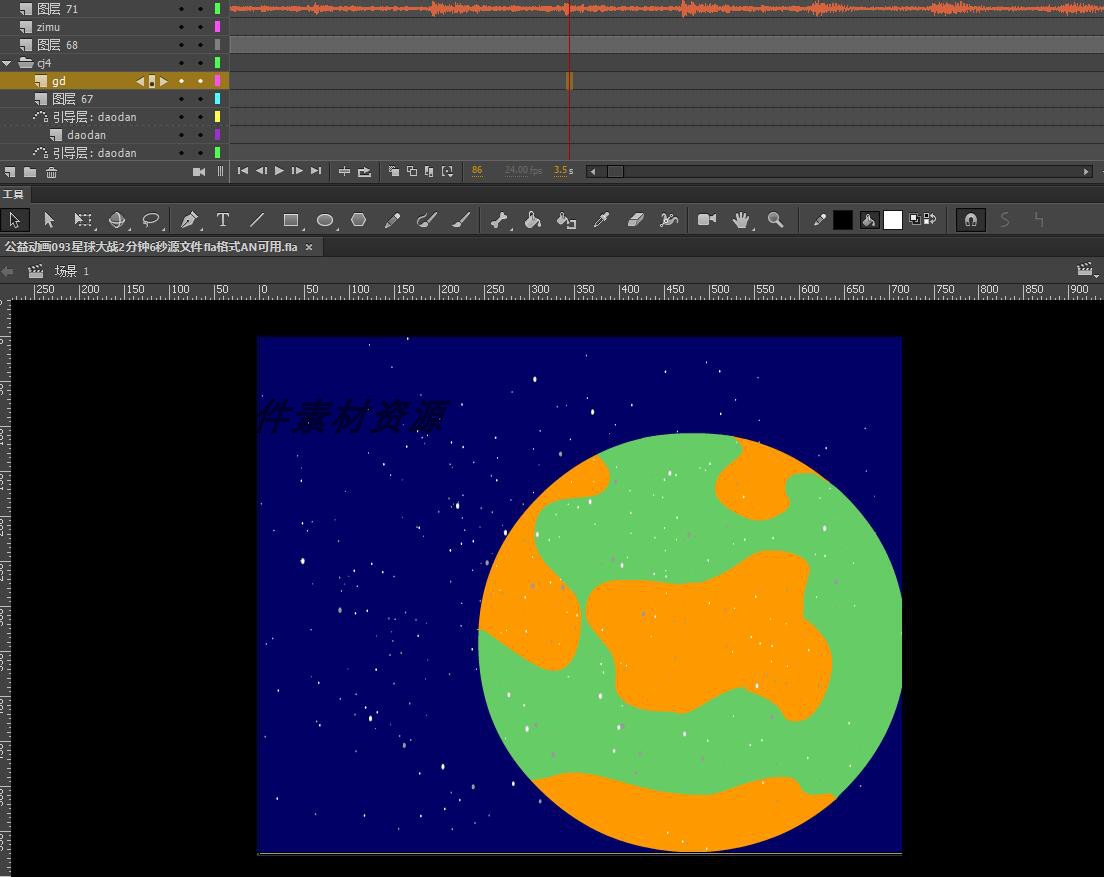Select the Line tool
1104x877 pixels.
tap(257, 220)
